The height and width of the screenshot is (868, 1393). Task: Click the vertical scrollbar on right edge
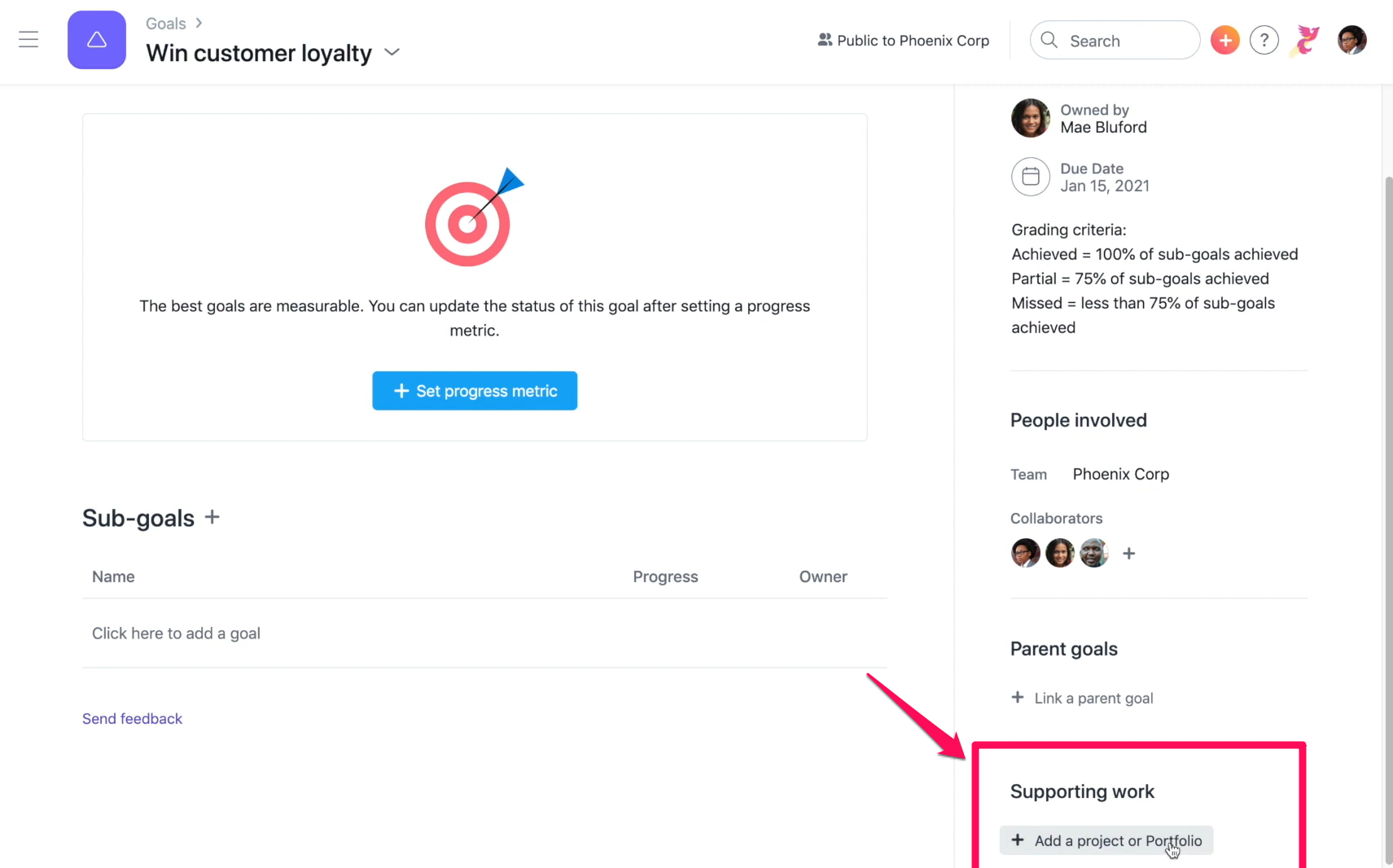click(1387, 521)
